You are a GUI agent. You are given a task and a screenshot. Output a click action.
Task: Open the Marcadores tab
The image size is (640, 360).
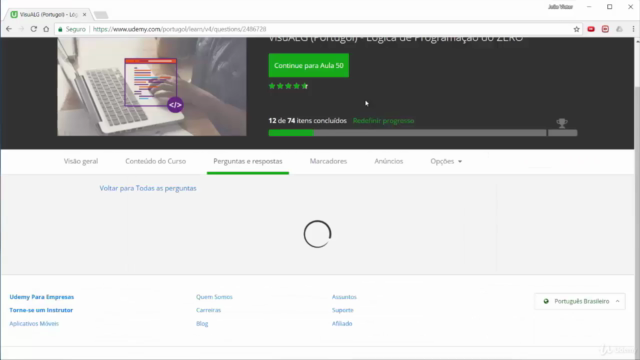coord(328,161)
